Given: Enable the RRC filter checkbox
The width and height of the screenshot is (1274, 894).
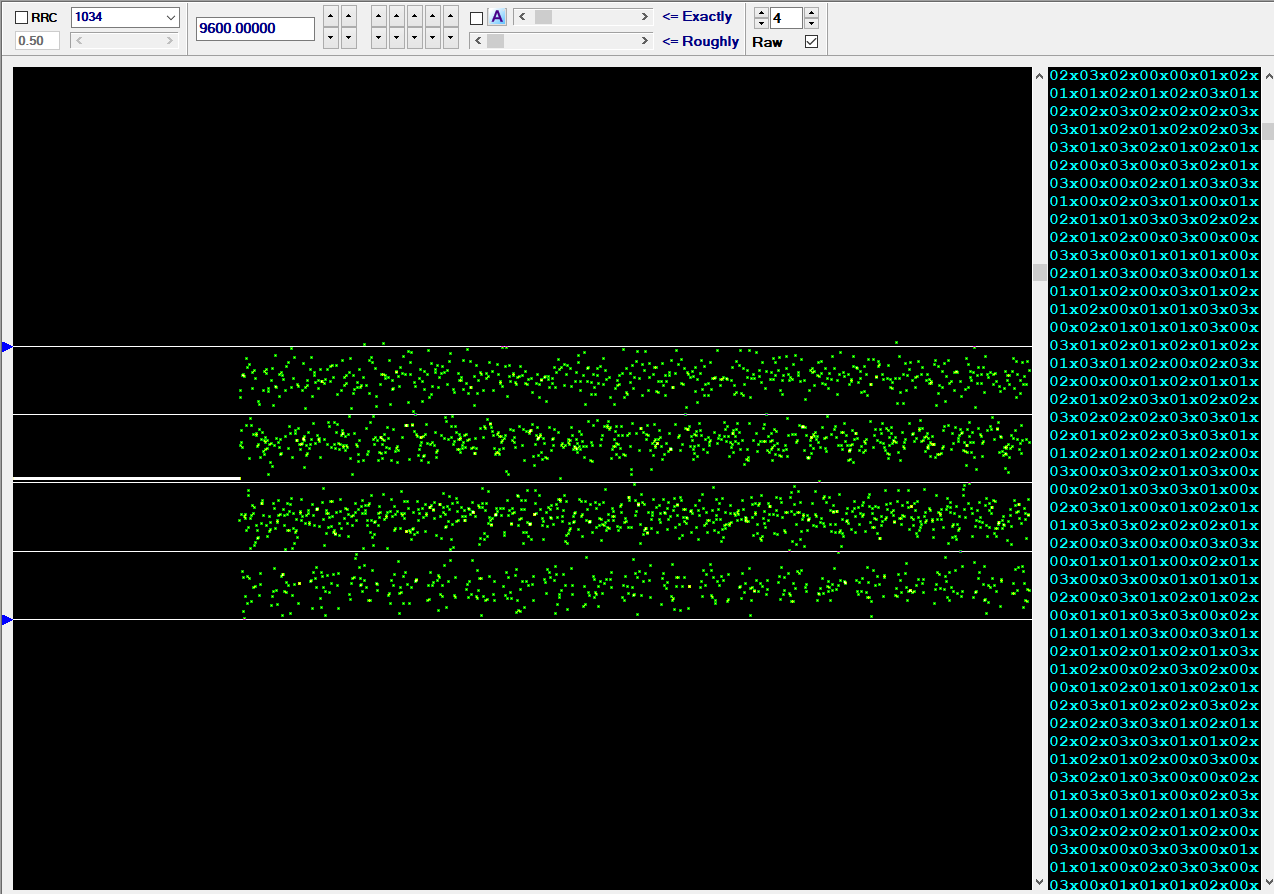Looking at the screenshot, I should pos(21,18).
